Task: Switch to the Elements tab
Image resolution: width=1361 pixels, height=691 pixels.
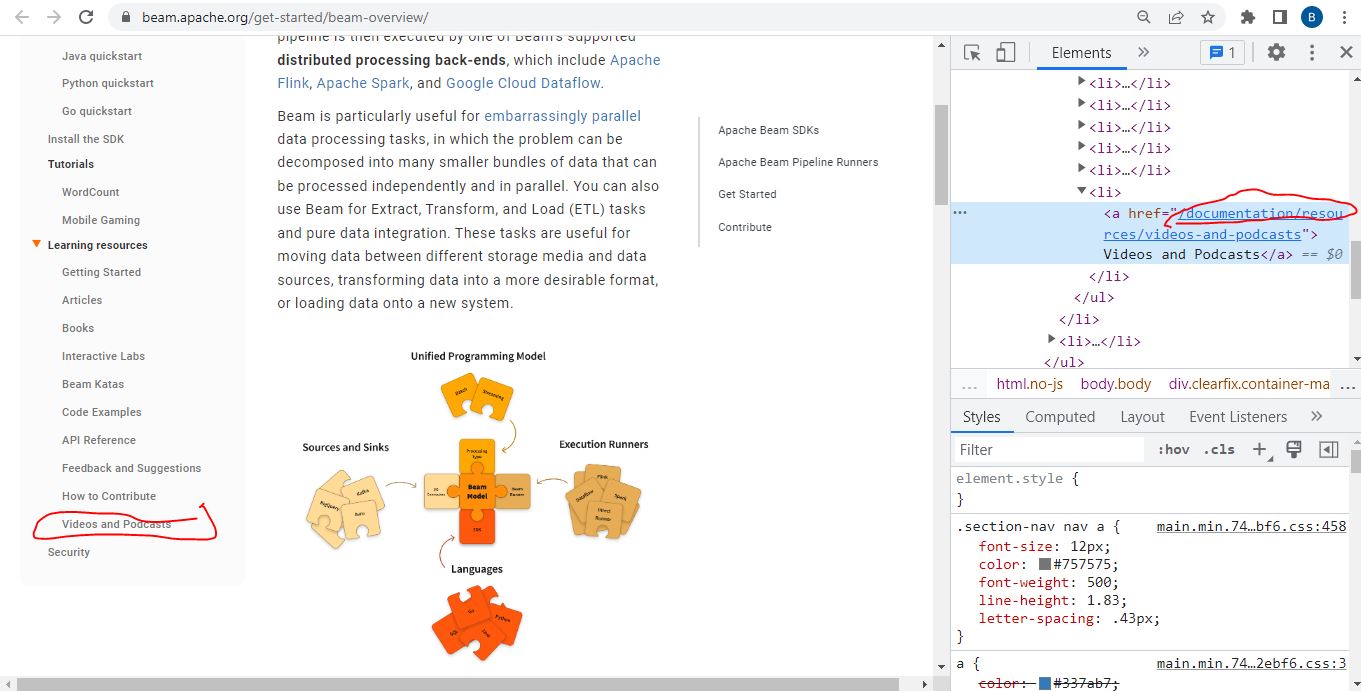Action: (1081, 53)
